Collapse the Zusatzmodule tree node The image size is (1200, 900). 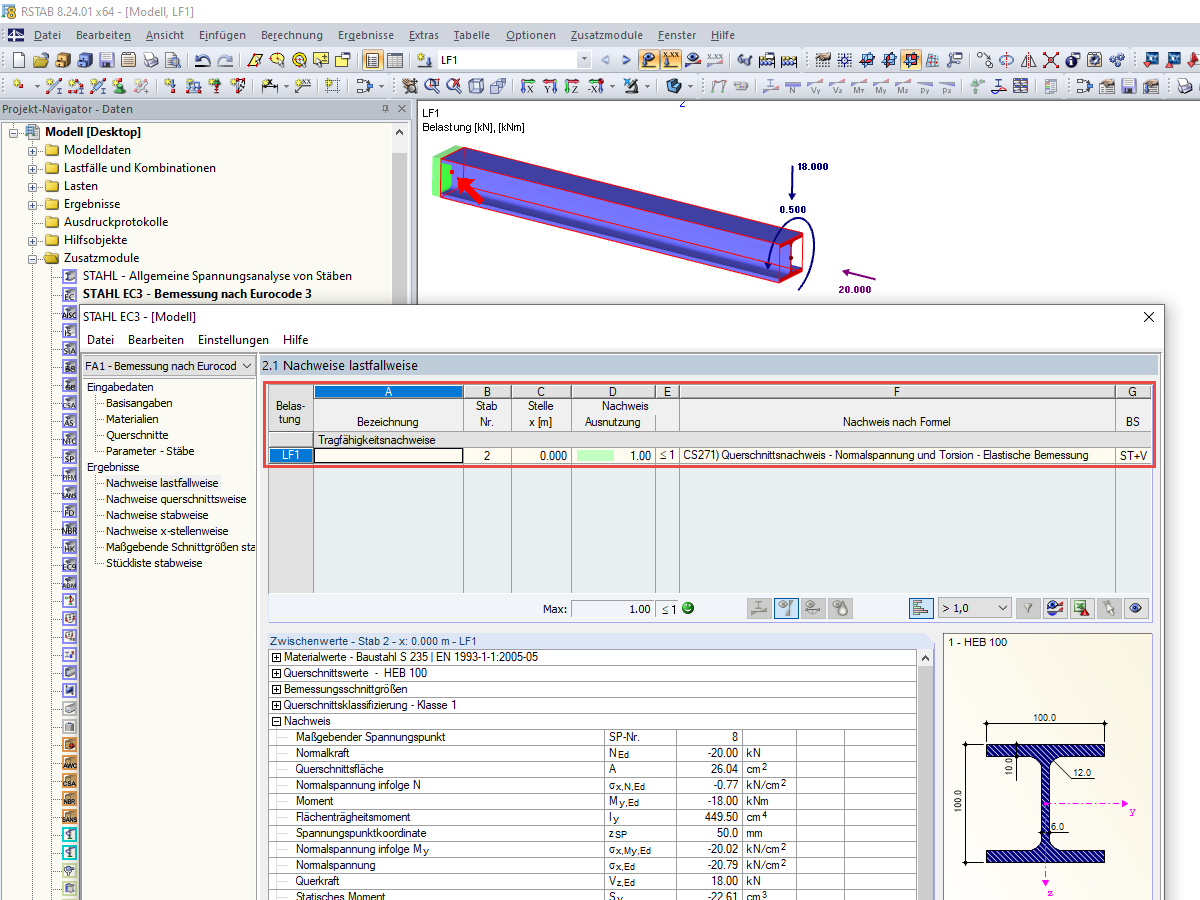[32, 258]
